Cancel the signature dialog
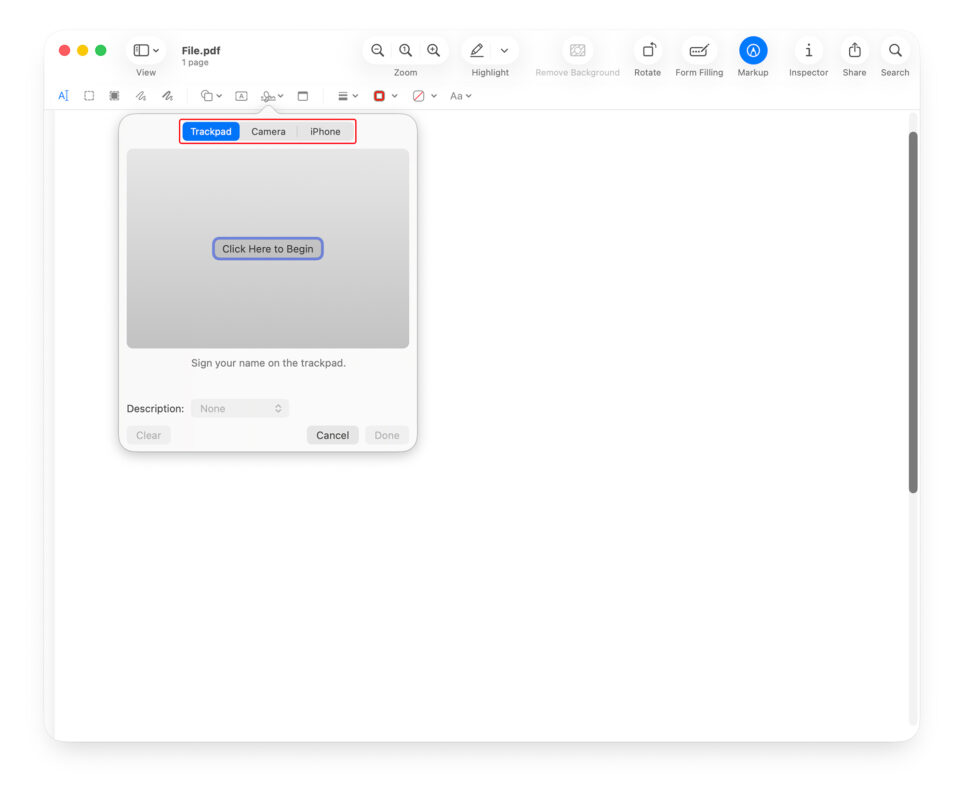Viewport: 964px width, 800px height. click(x=332, y=435)
